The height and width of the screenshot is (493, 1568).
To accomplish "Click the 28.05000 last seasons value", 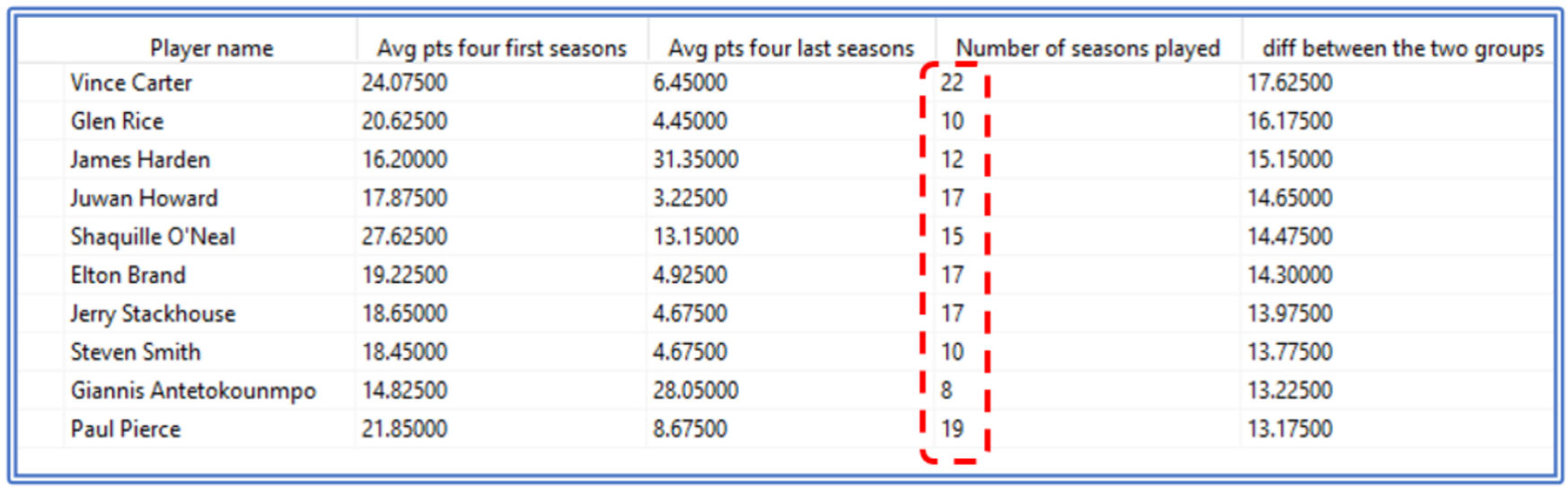I will point(695,391).
